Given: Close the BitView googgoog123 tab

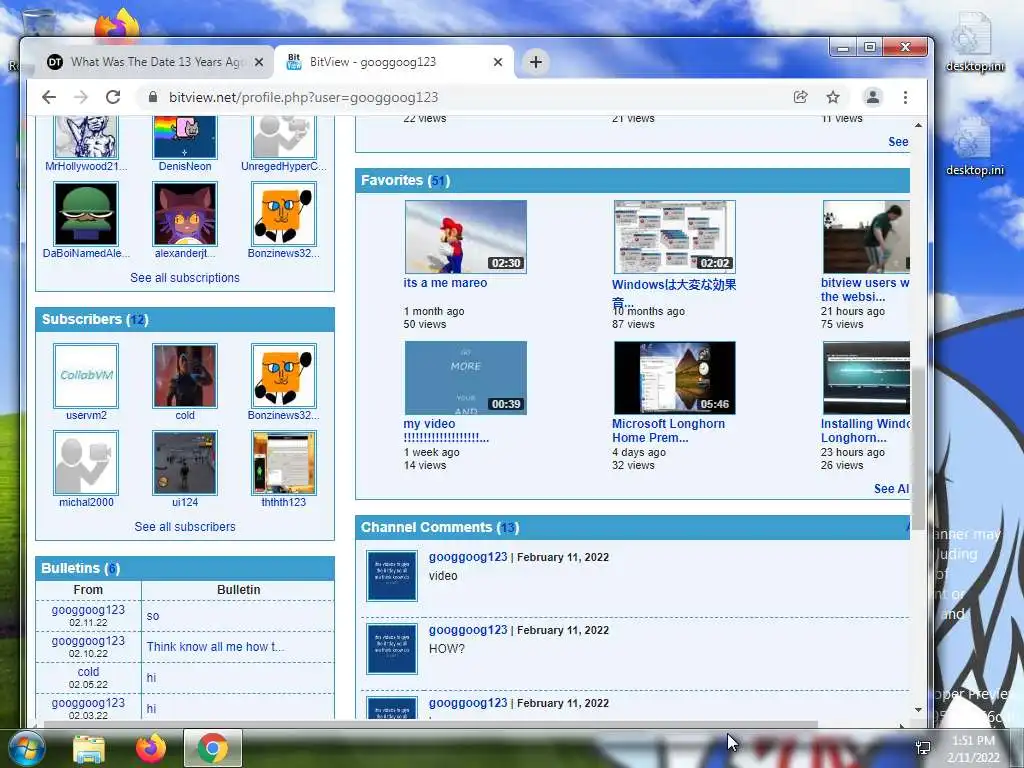Looking at the screenshot, I should pyautogui.click(x=498, y=62).
